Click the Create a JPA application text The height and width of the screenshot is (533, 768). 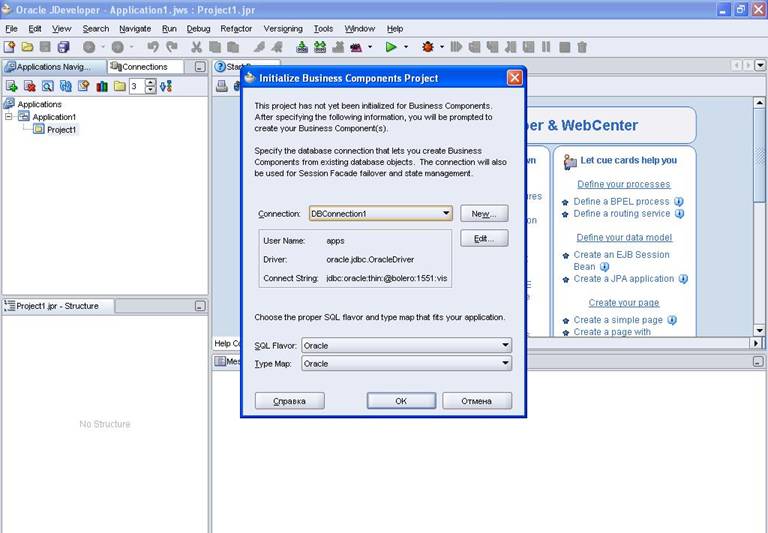point(624,279)
